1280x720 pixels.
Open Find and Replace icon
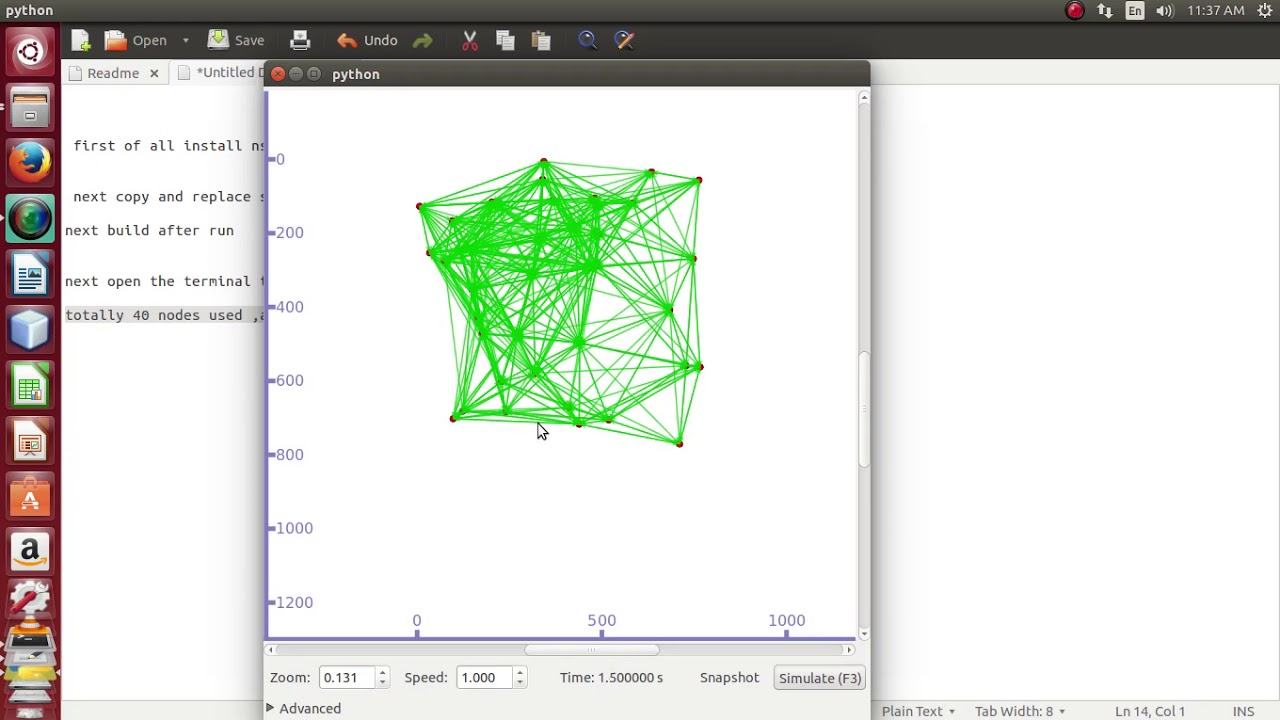[x=624, y=41]
